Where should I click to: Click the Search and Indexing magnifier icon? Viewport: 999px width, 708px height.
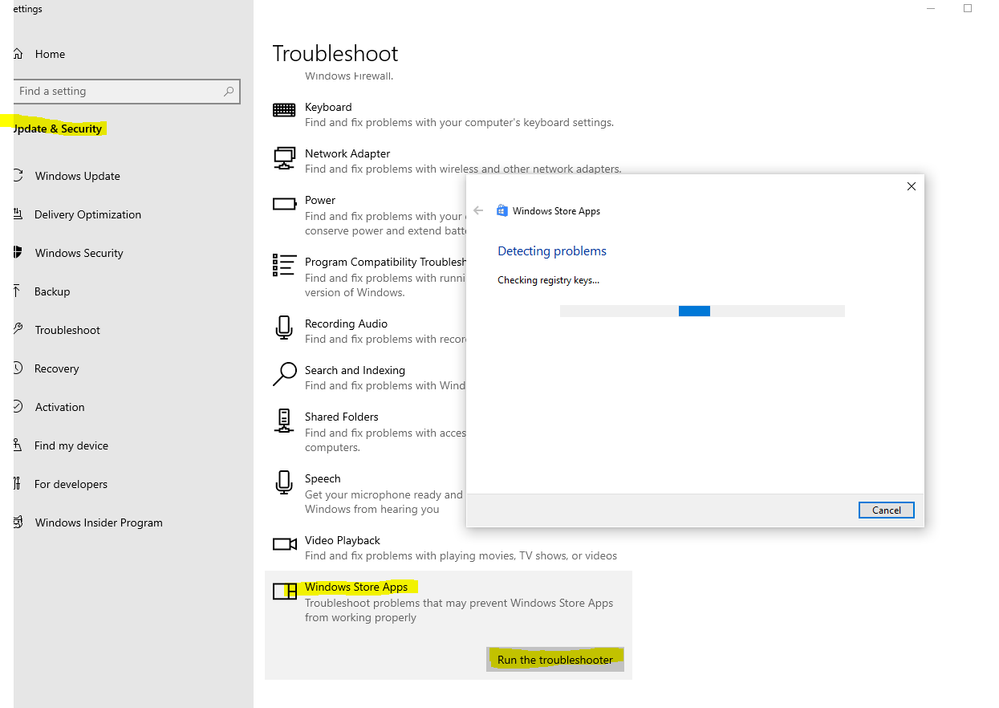(x=285, y=374)
